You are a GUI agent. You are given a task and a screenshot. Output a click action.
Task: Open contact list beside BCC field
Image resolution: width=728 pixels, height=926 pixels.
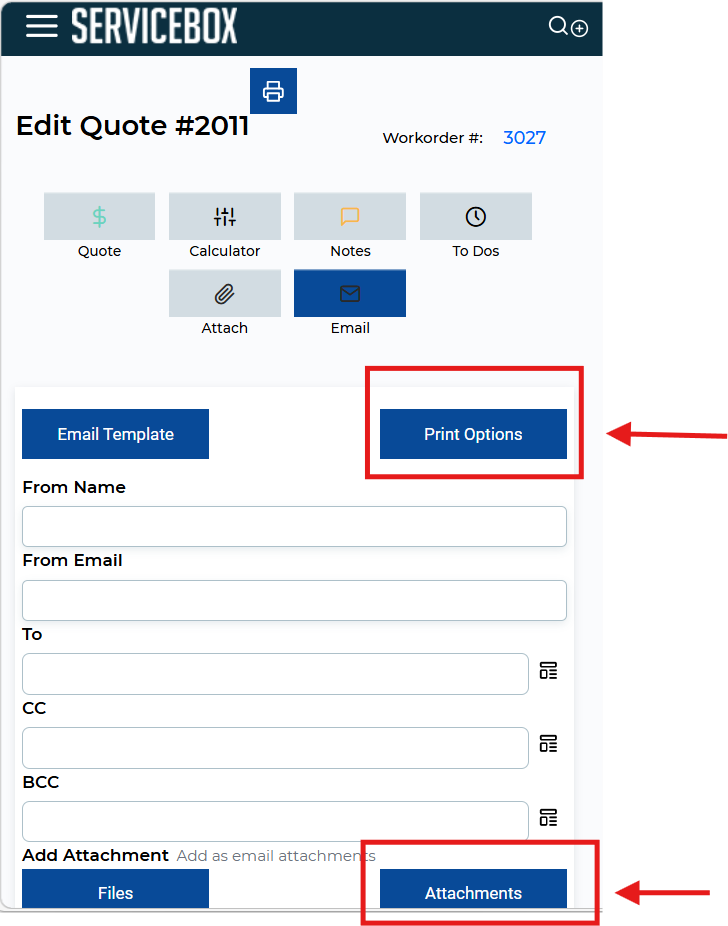[x=548, y=817]
